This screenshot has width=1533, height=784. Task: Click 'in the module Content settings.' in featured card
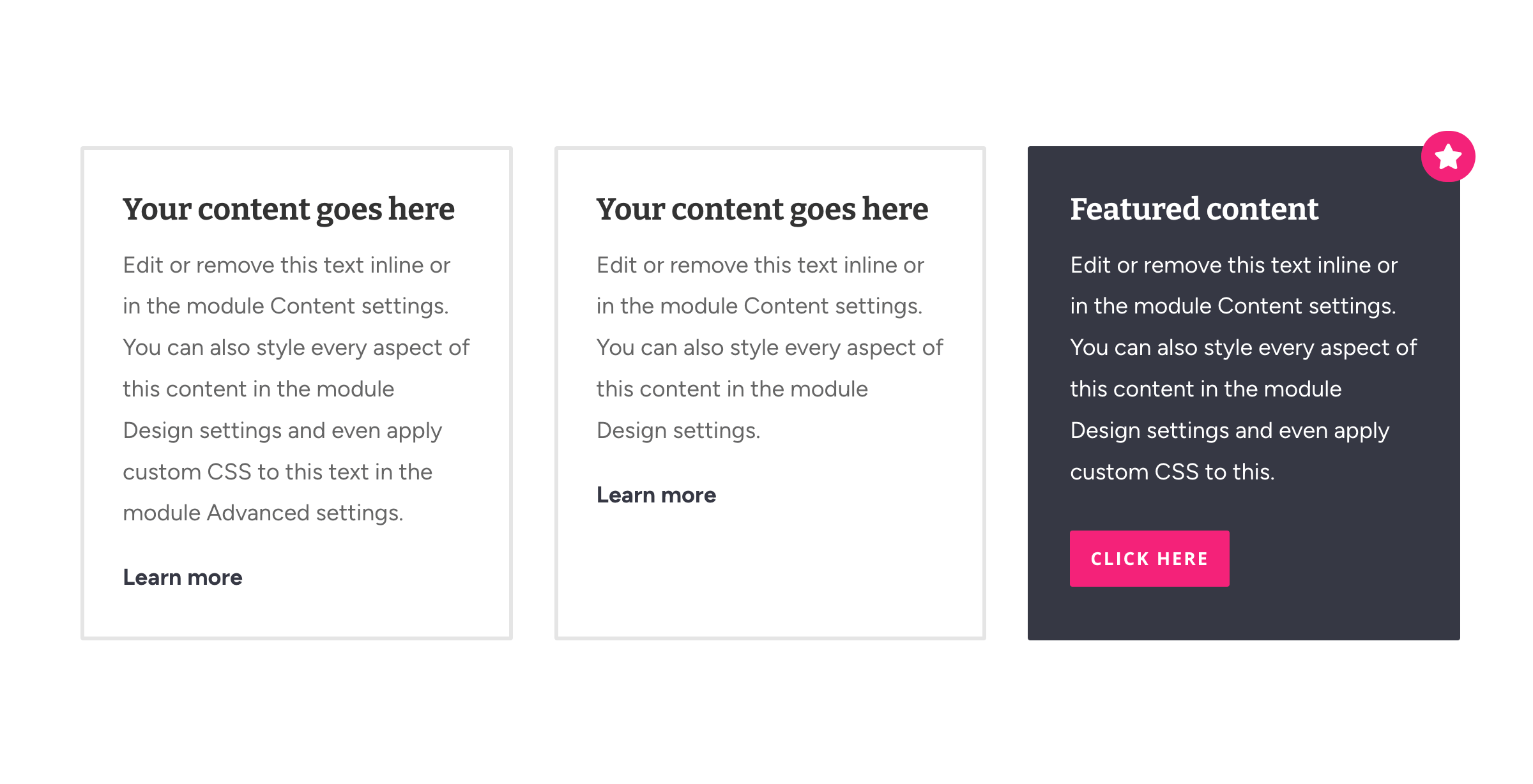click(x=1233, y=306)
